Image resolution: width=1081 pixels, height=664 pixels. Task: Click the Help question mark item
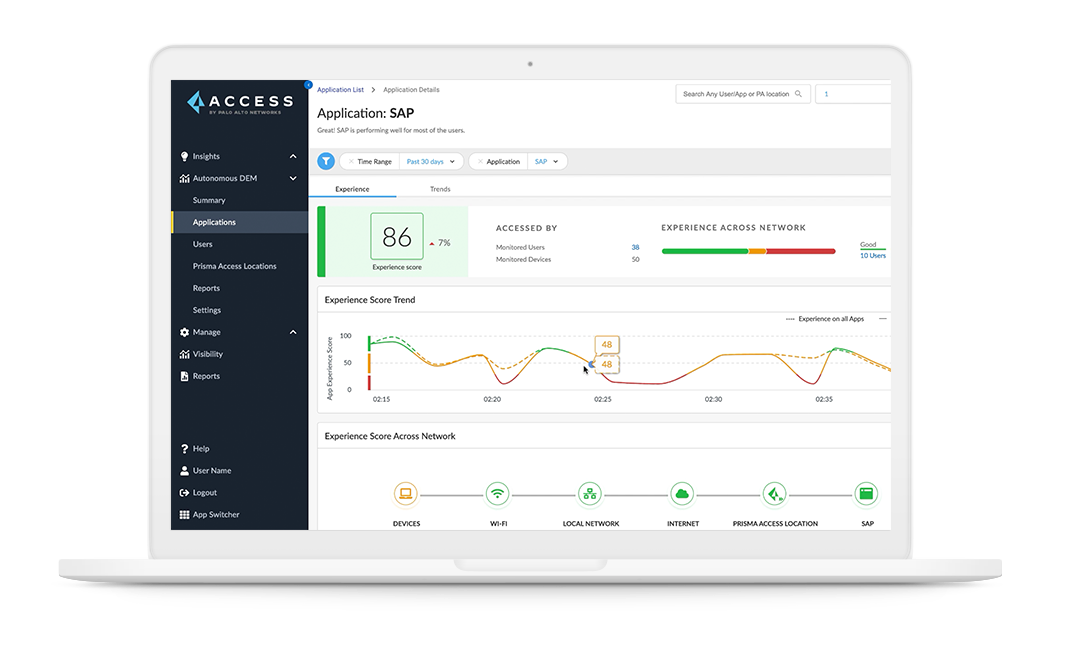point(200,449)
